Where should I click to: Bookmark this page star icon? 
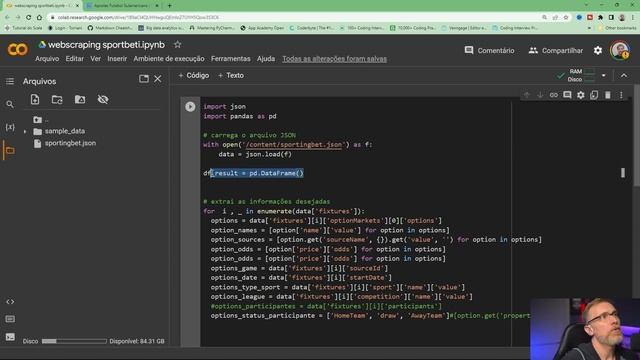coord(566,18)
